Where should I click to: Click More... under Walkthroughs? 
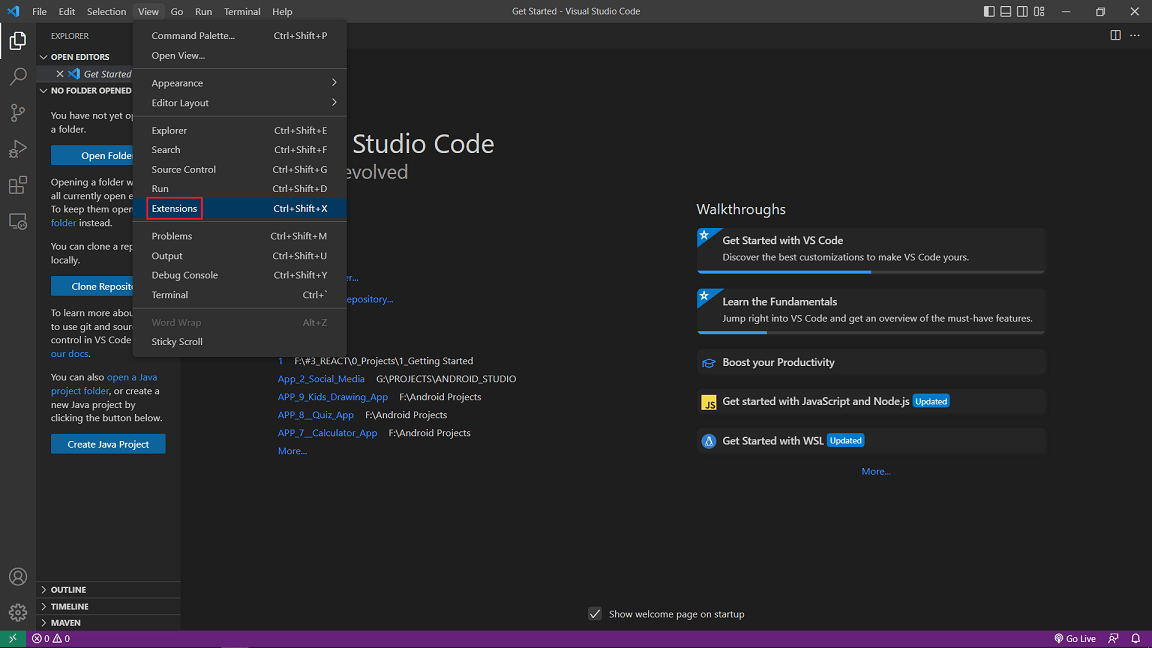tap(876, 471)
